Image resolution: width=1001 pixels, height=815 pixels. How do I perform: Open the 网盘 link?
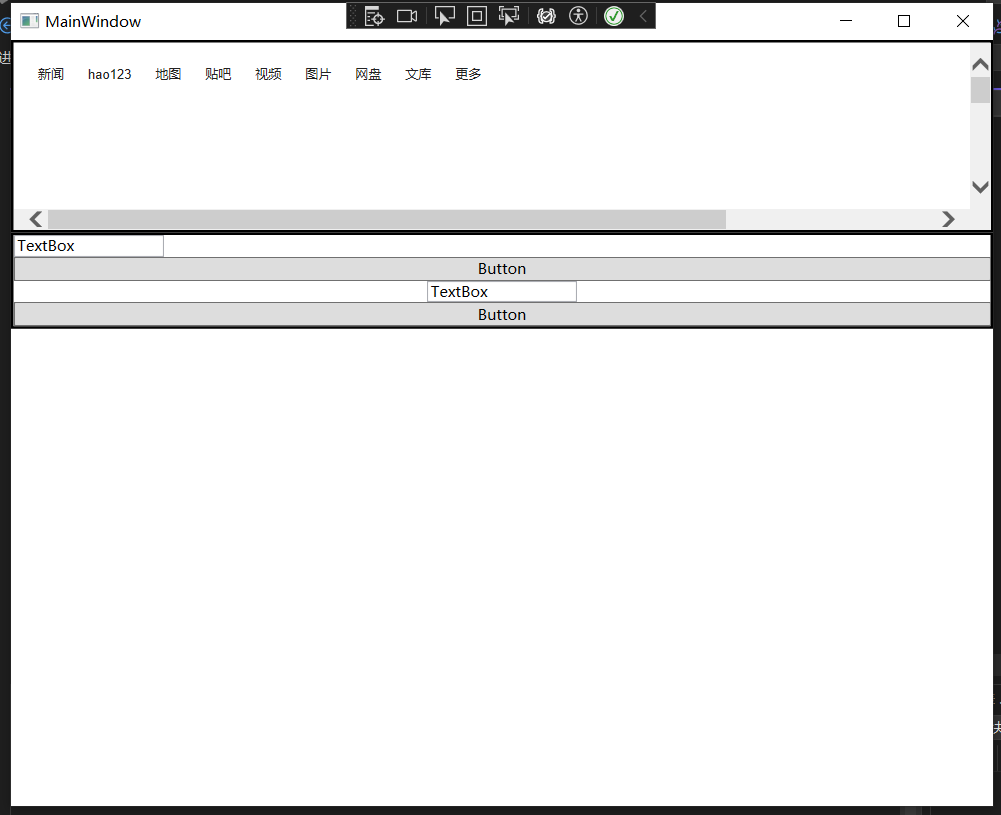tap(368, 74)
